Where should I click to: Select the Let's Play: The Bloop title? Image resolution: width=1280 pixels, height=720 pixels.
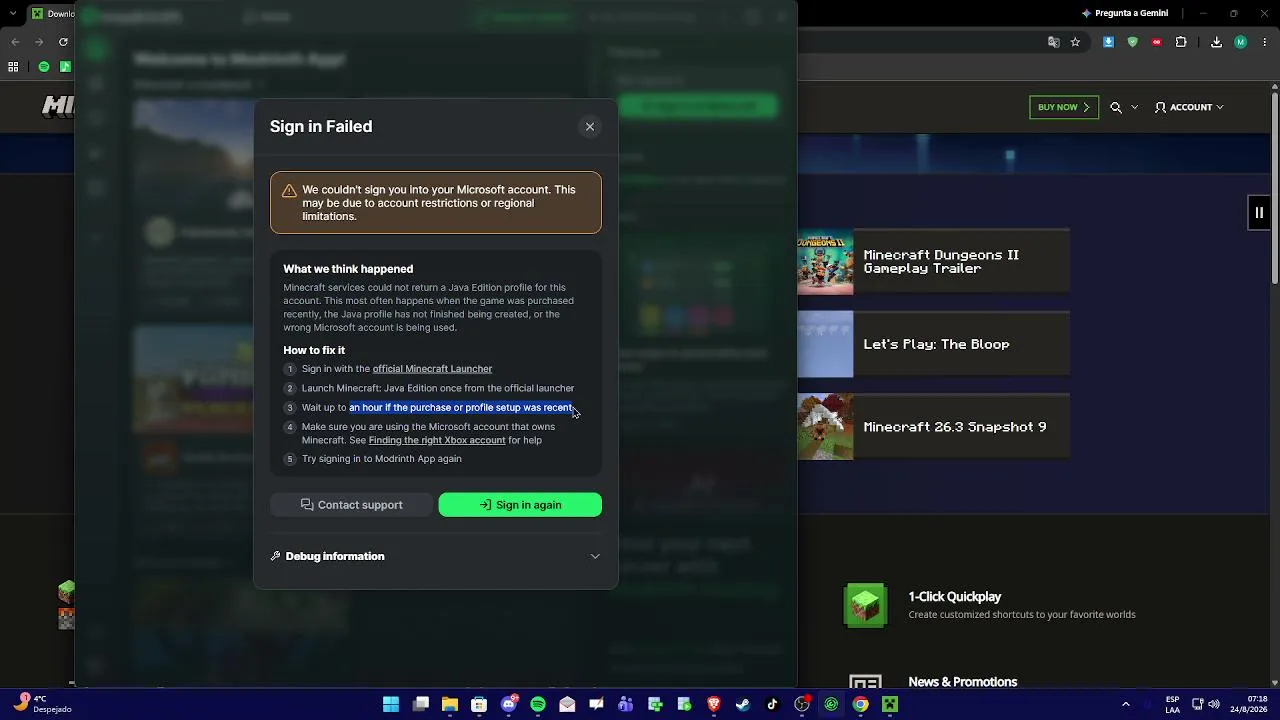click(x=936, y=344)
